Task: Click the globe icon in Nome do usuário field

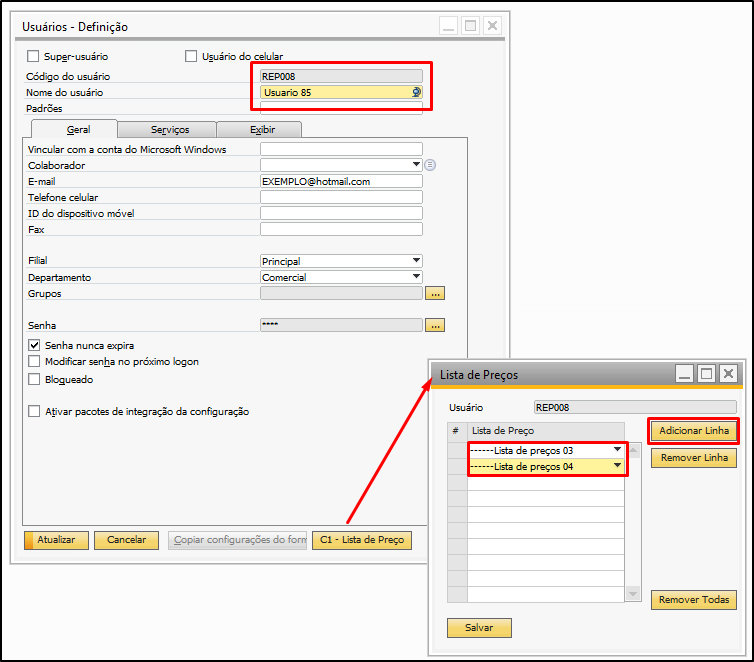Action: [x=416, y=92]
